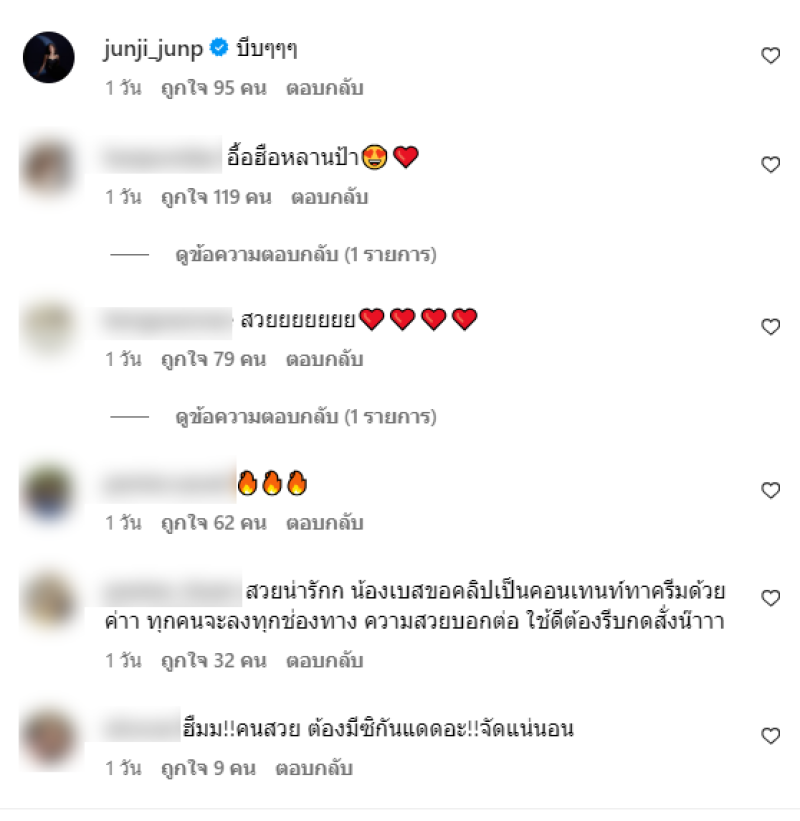Viewport: 800px width, 821px height.
Task: Heart the long 'สวยน่ารักก' comment
Action: point(770,598)
